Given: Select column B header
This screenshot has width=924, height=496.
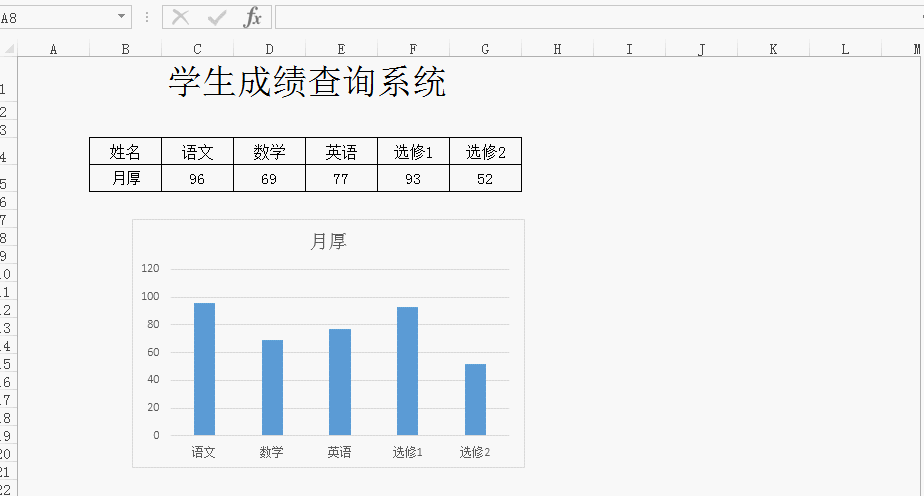Looking at the screenshot, I should coord(126,49).
